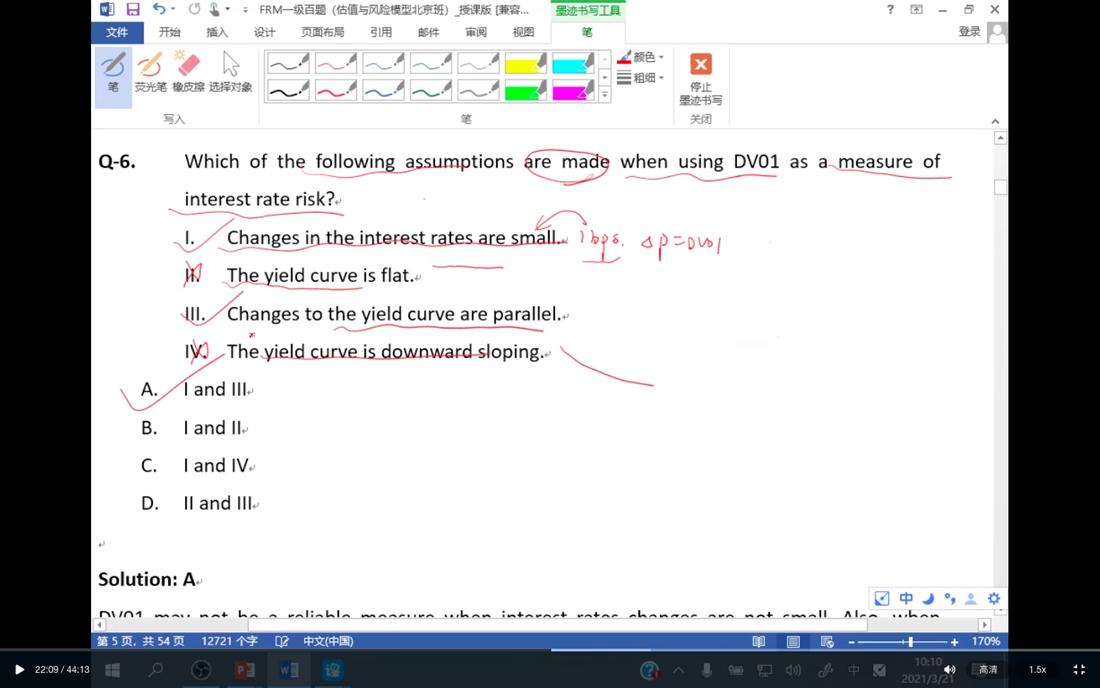Choose the Eraser (橡皮擦) tool

188,72
